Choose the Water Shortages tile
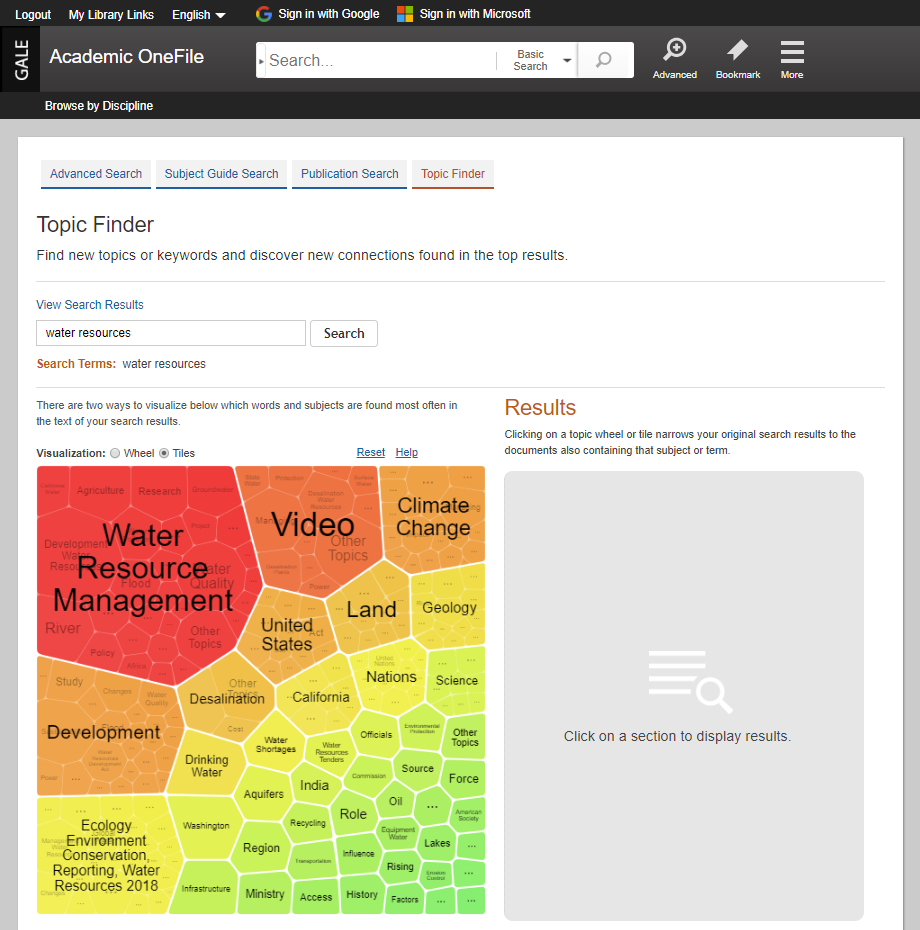The image size is (920, 930). (x=276, y=744)
